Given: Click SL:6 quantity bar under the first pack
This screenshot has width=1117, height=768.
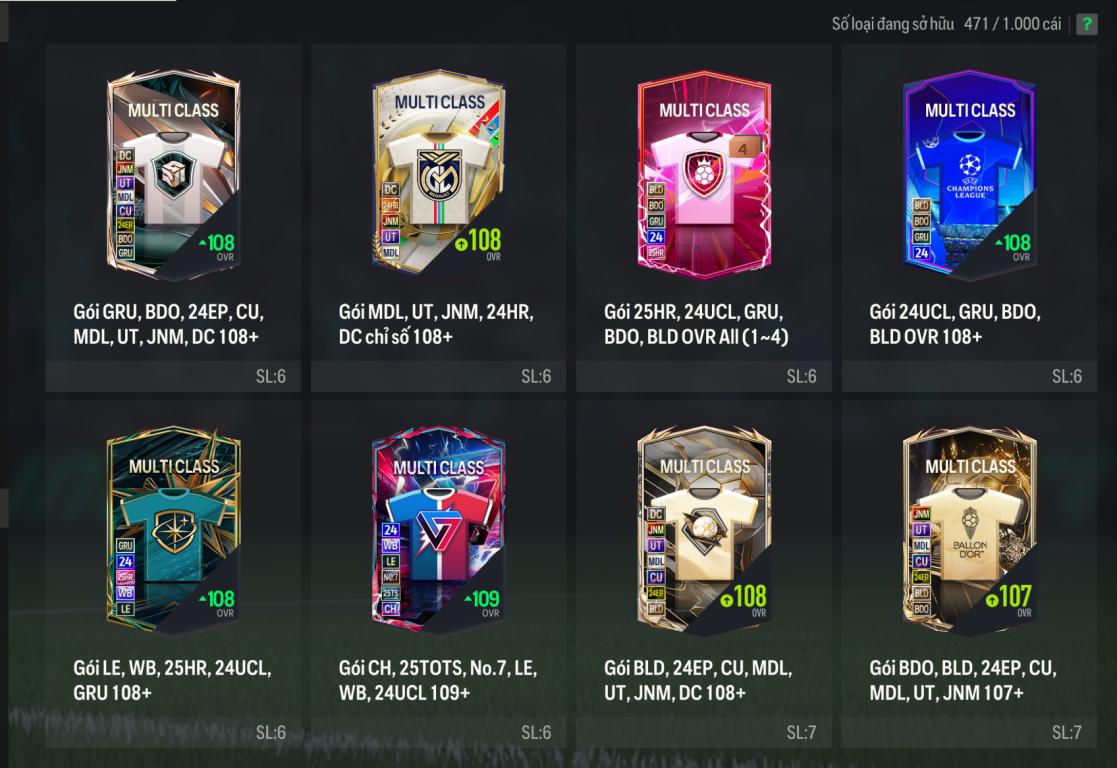Looking at the screenshot, I should pos(173,376).
